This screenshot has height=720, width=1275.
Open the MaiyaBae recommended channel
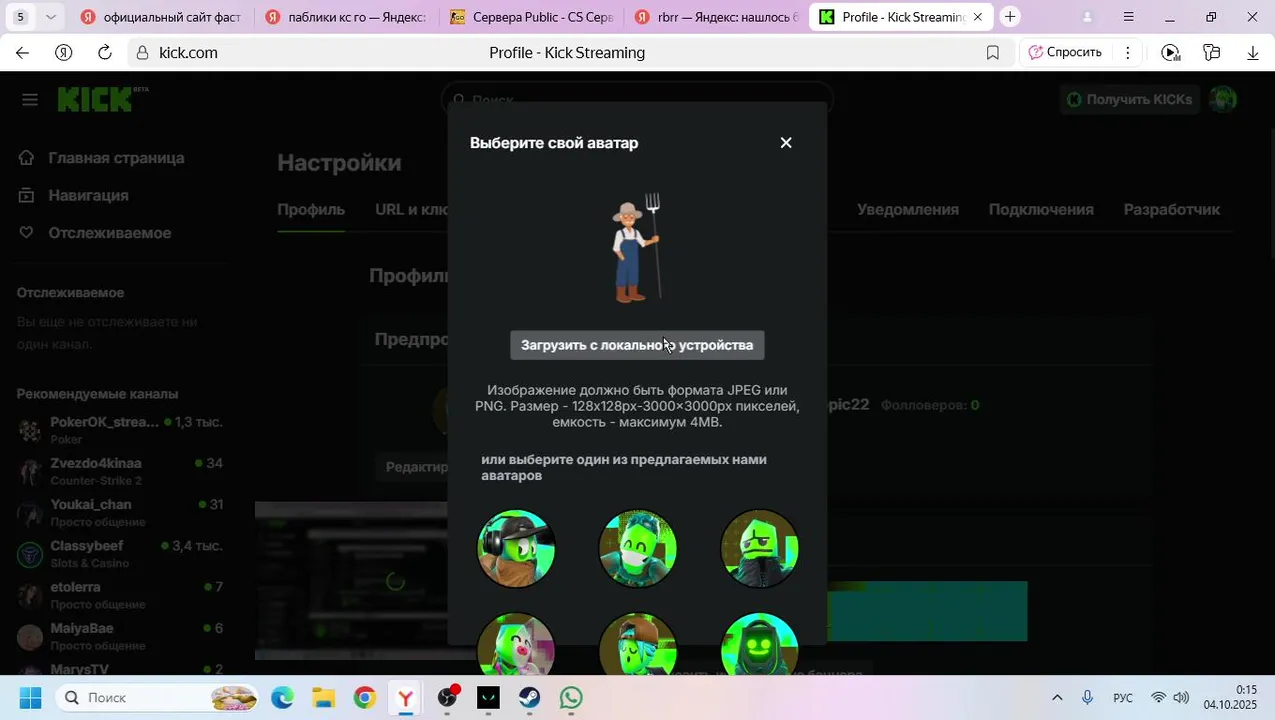(120, 637)
